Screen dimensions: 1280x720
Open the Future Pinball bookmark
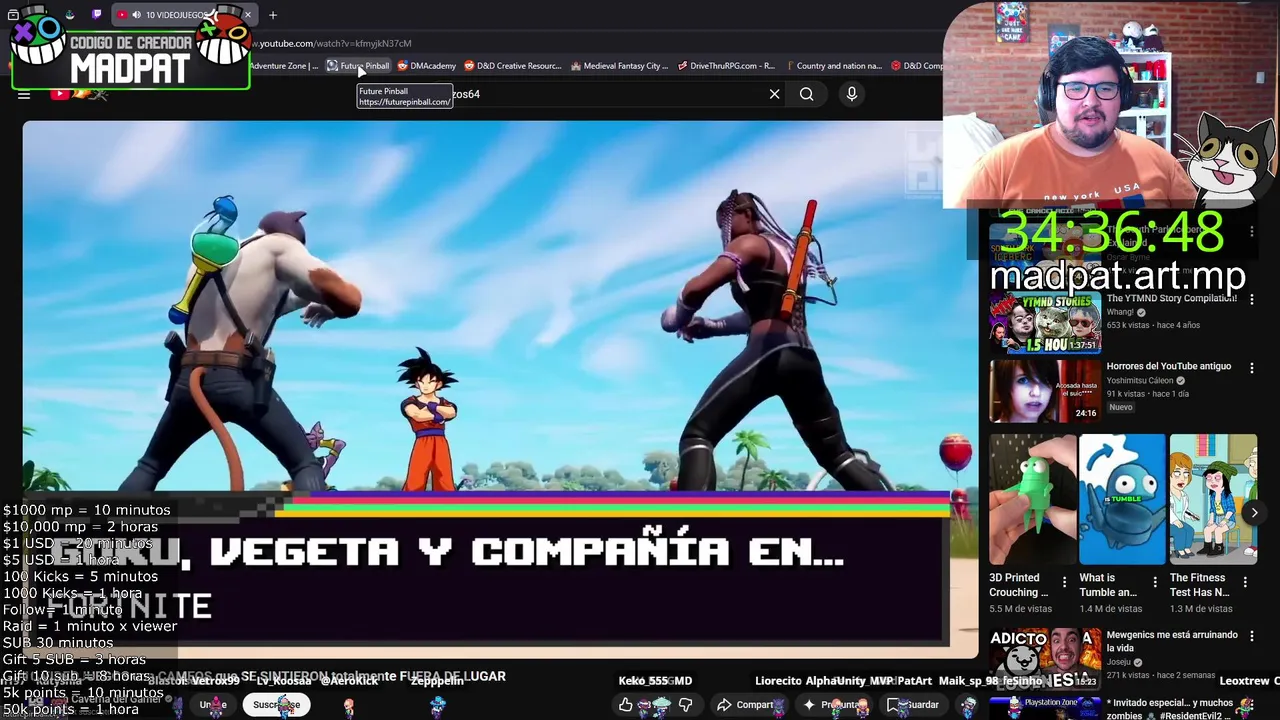pos(358,66)
